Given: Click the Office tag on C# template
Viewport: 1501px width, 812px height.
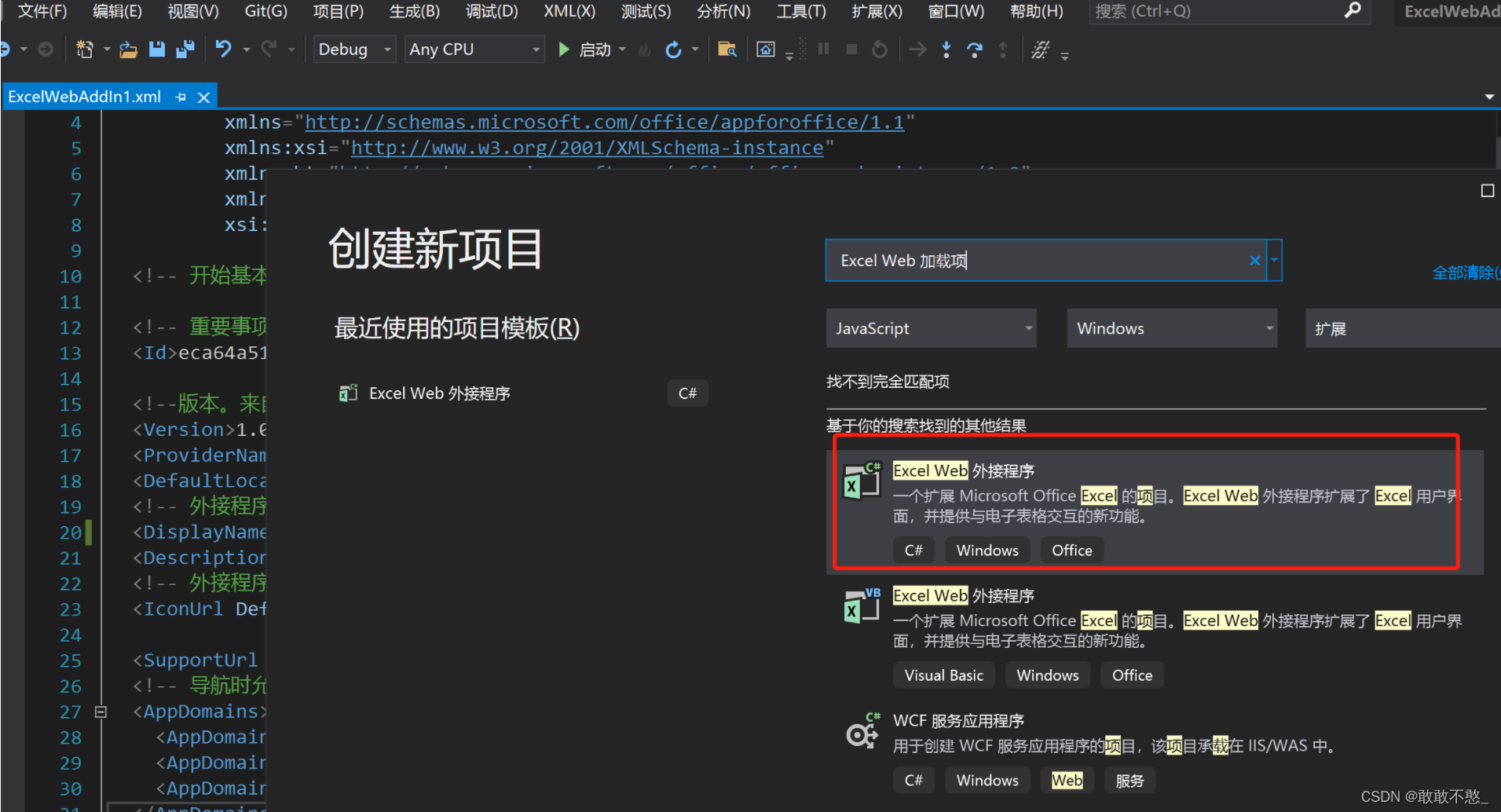Looking at the screenshot, I should 1072,550.
